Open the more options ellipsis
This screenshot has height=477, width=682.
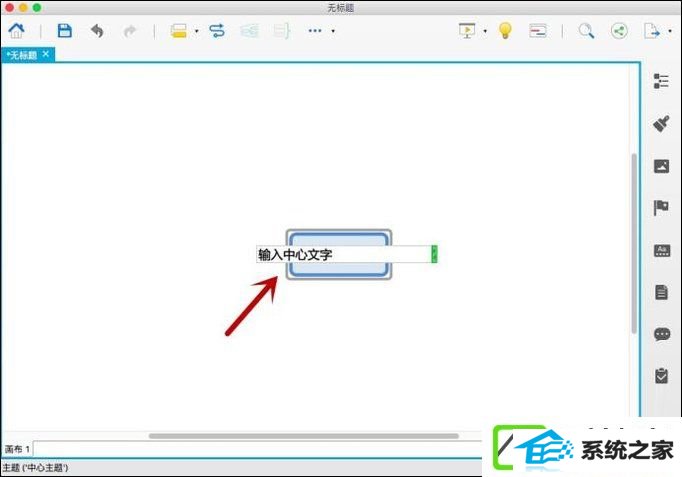point(315,31)
